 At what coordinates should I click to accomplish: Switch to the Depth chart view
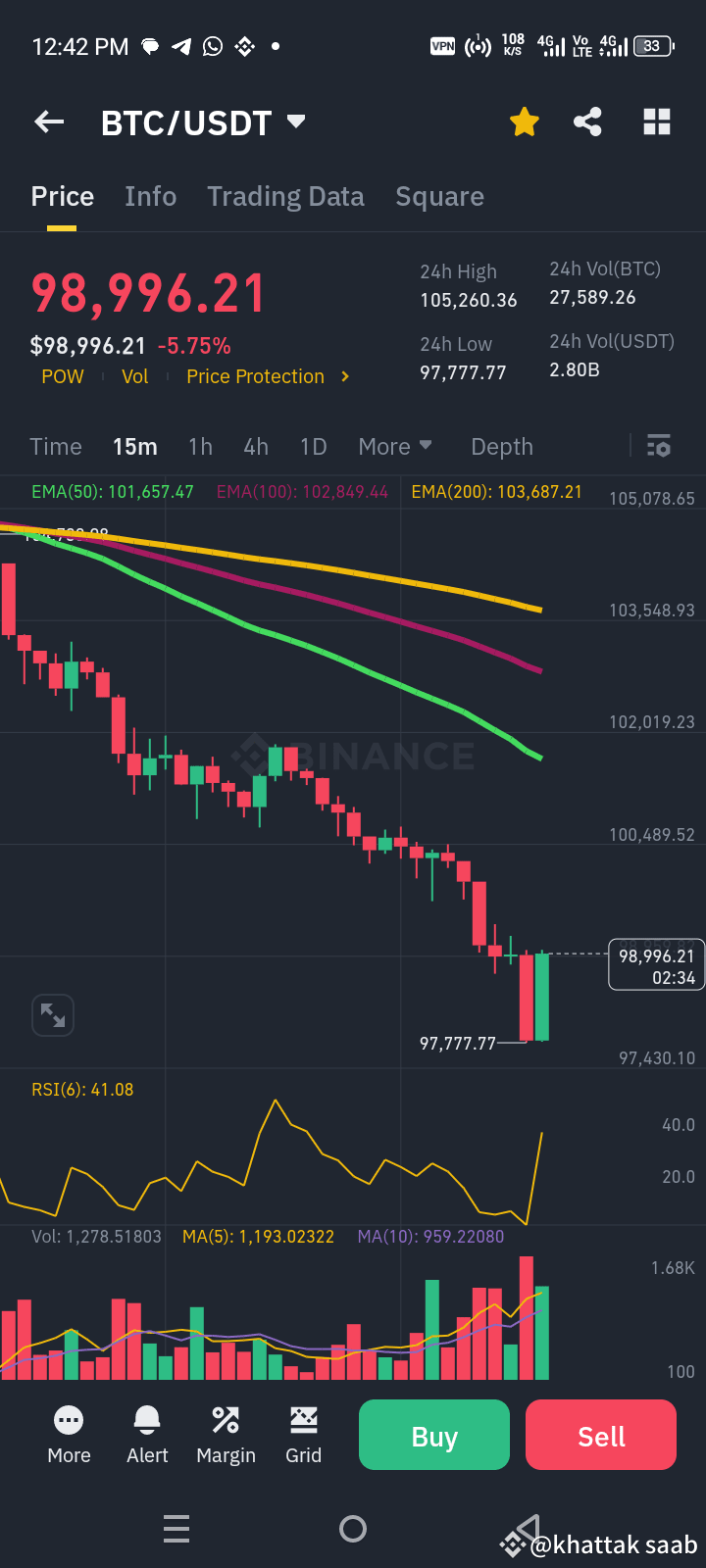(x=502, y=447)
